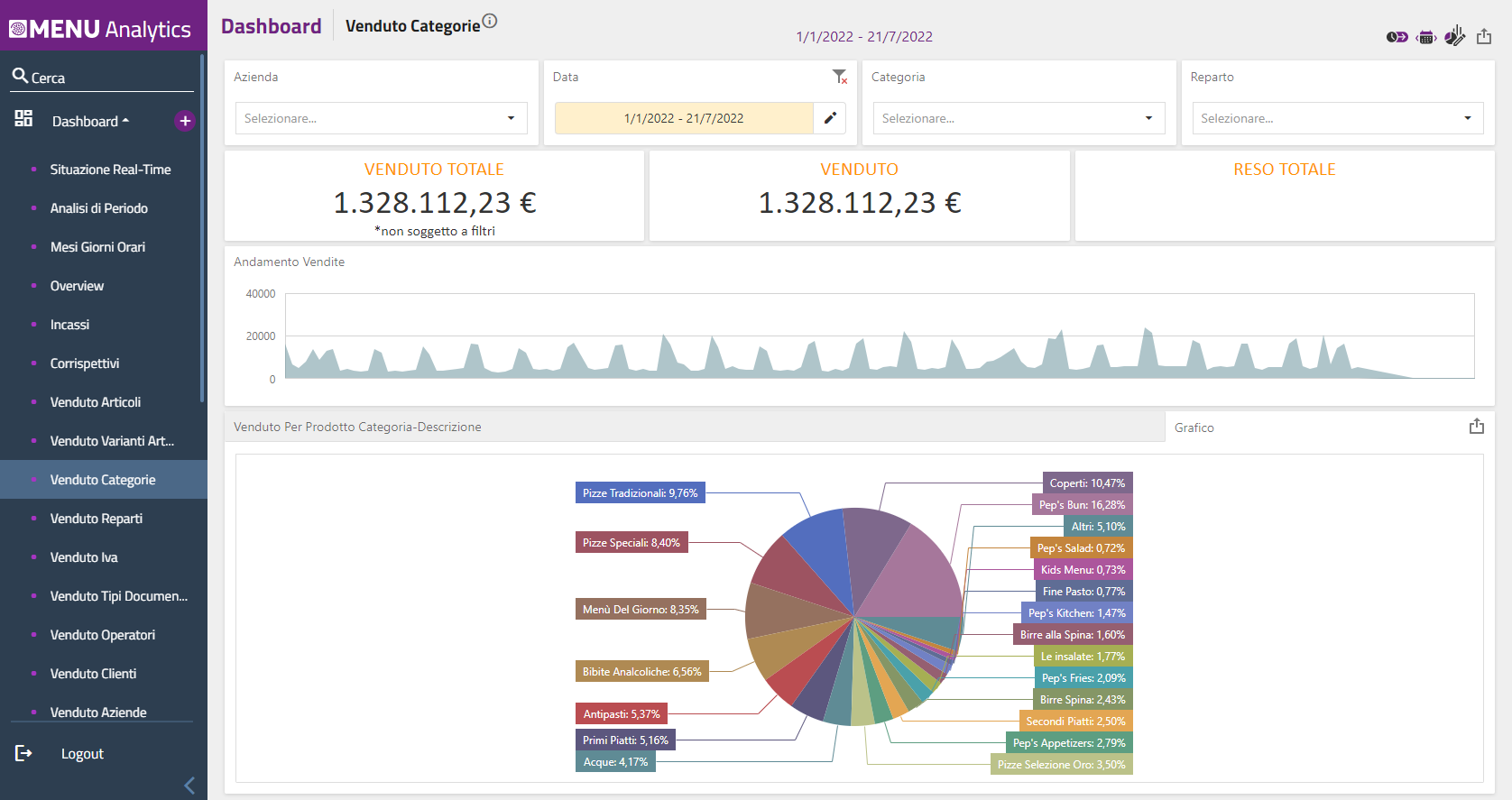Open Situazione Real-Time page
The width and height of the screenshot is (1512, 800).
coord(110,170)
